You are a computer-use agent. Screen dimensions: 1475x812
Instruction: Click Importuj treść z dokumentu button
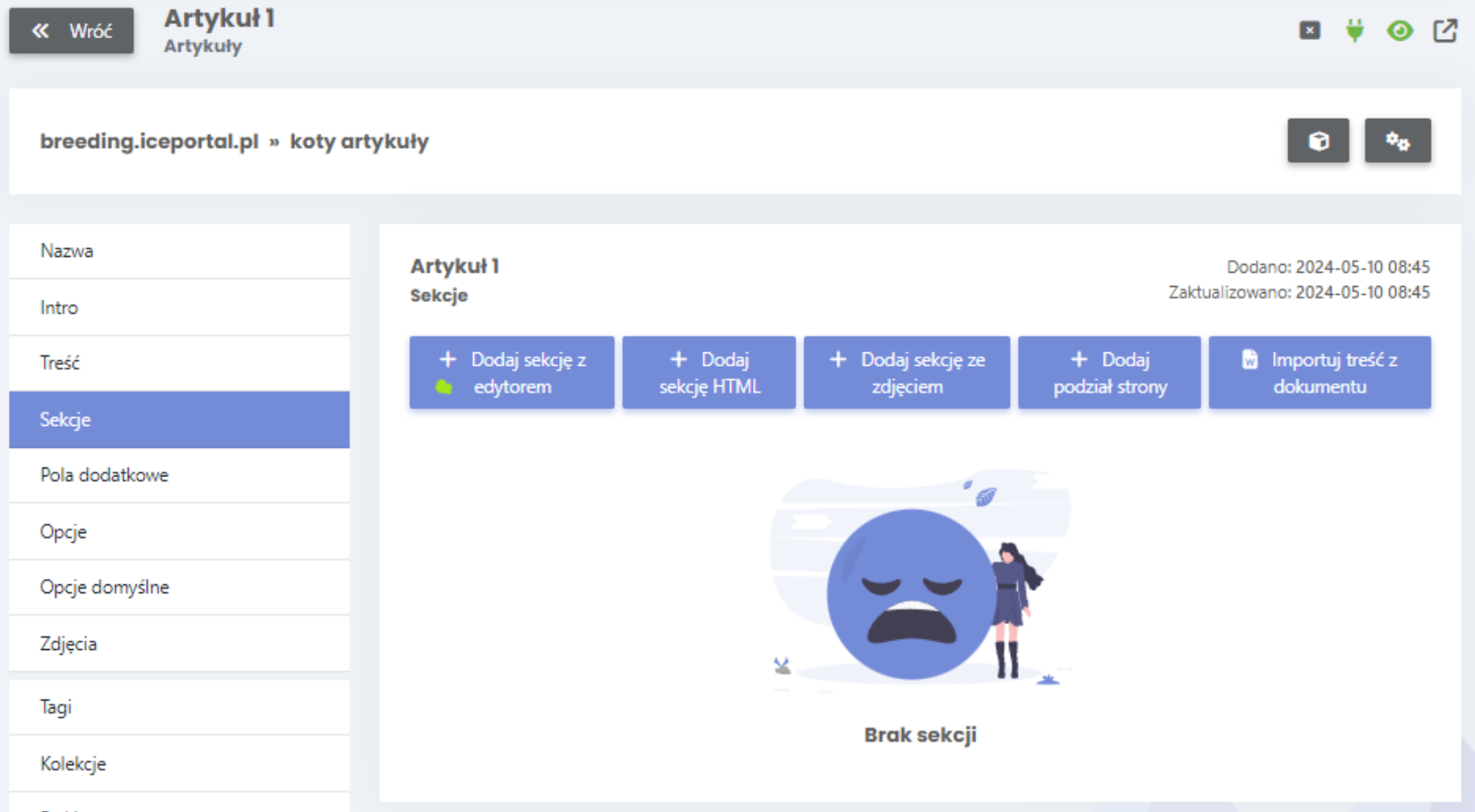coord(1319,373)
